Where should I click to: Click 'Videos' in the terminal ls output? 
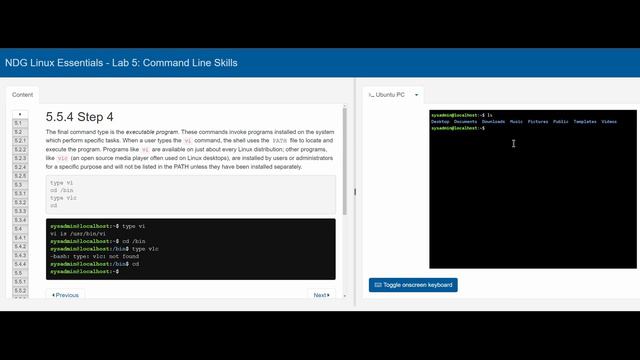point(609,122)
